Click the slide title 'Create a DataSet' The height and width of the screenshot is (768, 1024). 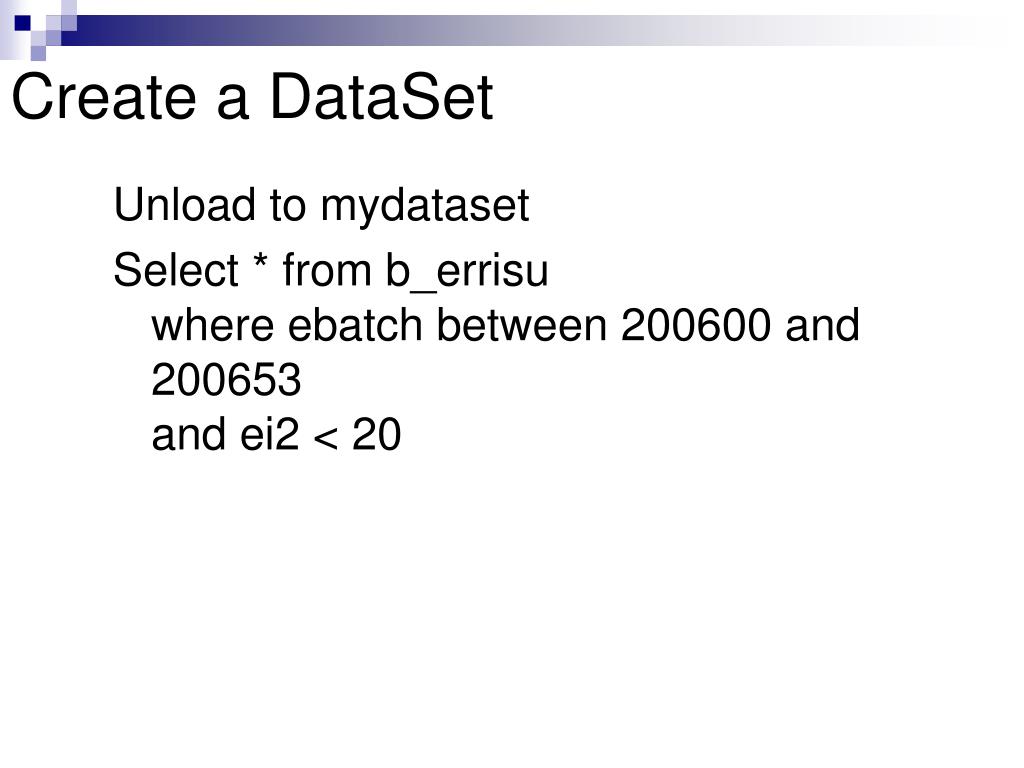click(252, 98)
